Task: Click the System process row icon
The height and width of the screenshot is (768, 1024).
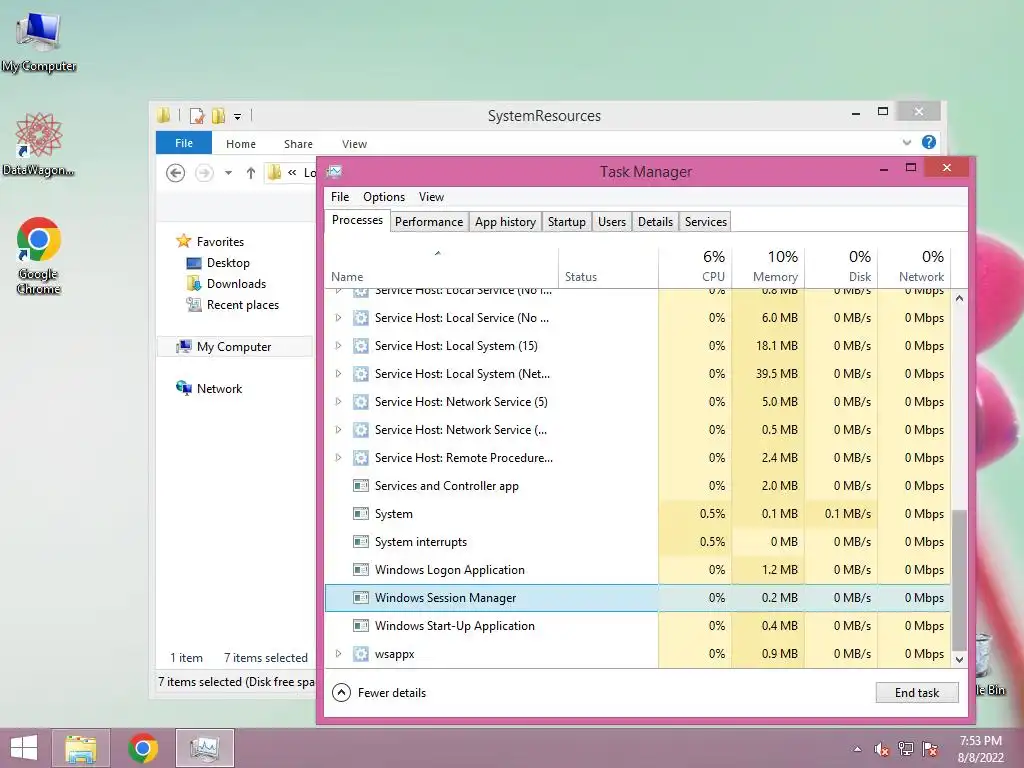Action: pyautogui.click(x=360, y=514)
